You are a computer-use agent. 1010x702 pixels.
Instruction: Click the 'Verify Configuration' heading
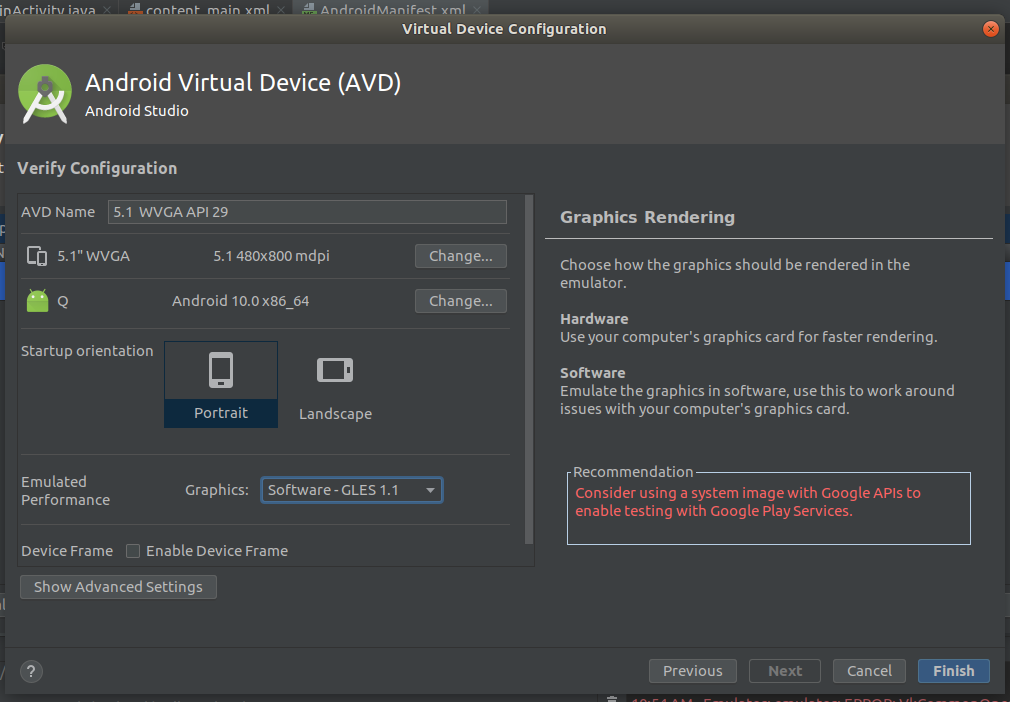pyautogui.click(x=97, y=168)
